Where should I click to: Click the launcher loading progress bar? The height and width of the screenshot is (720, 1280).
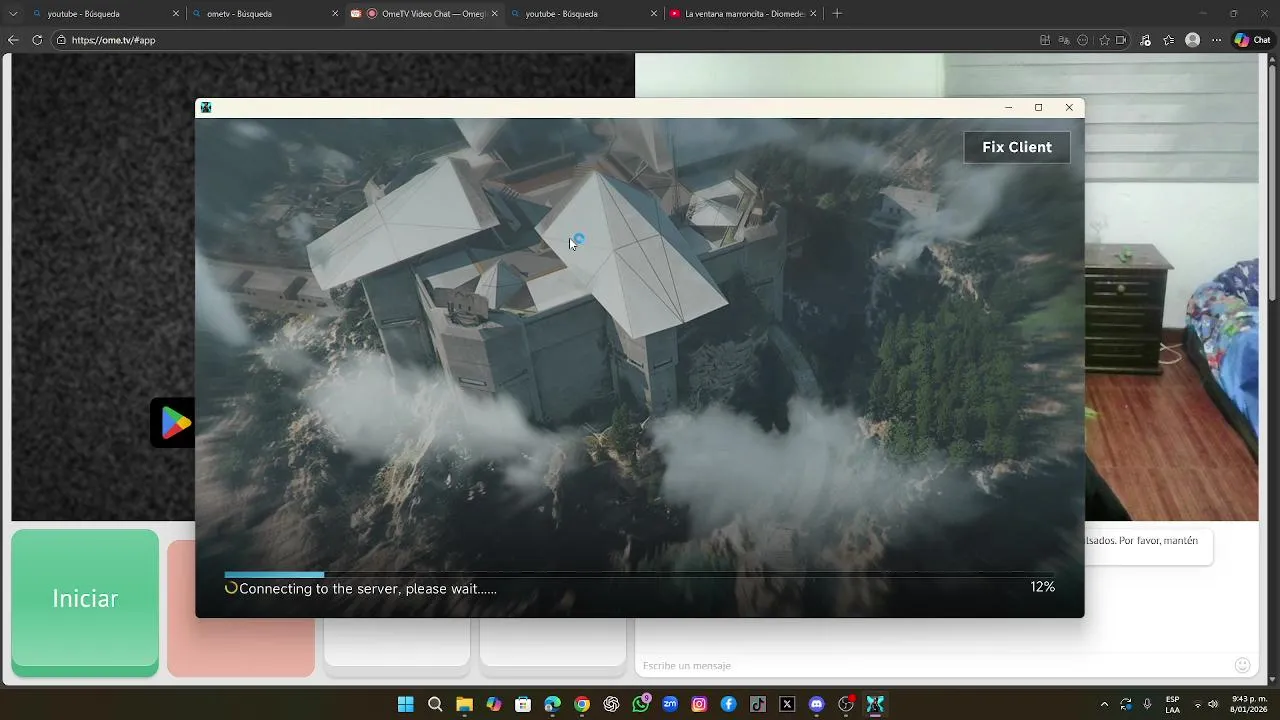click(640, 575)
